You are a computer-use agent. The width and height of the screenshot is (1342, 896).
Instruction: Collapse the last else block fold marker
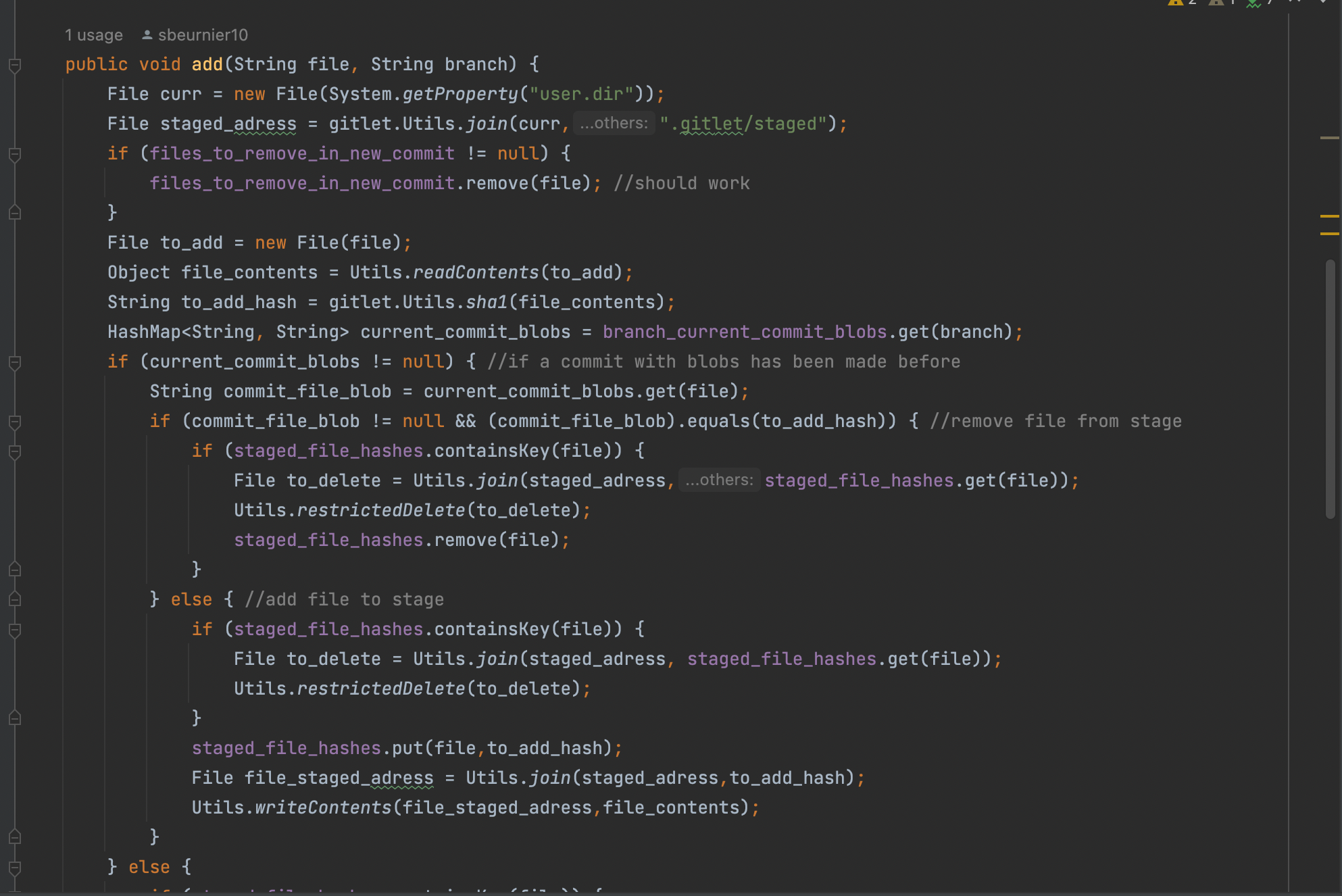point(15,868)
